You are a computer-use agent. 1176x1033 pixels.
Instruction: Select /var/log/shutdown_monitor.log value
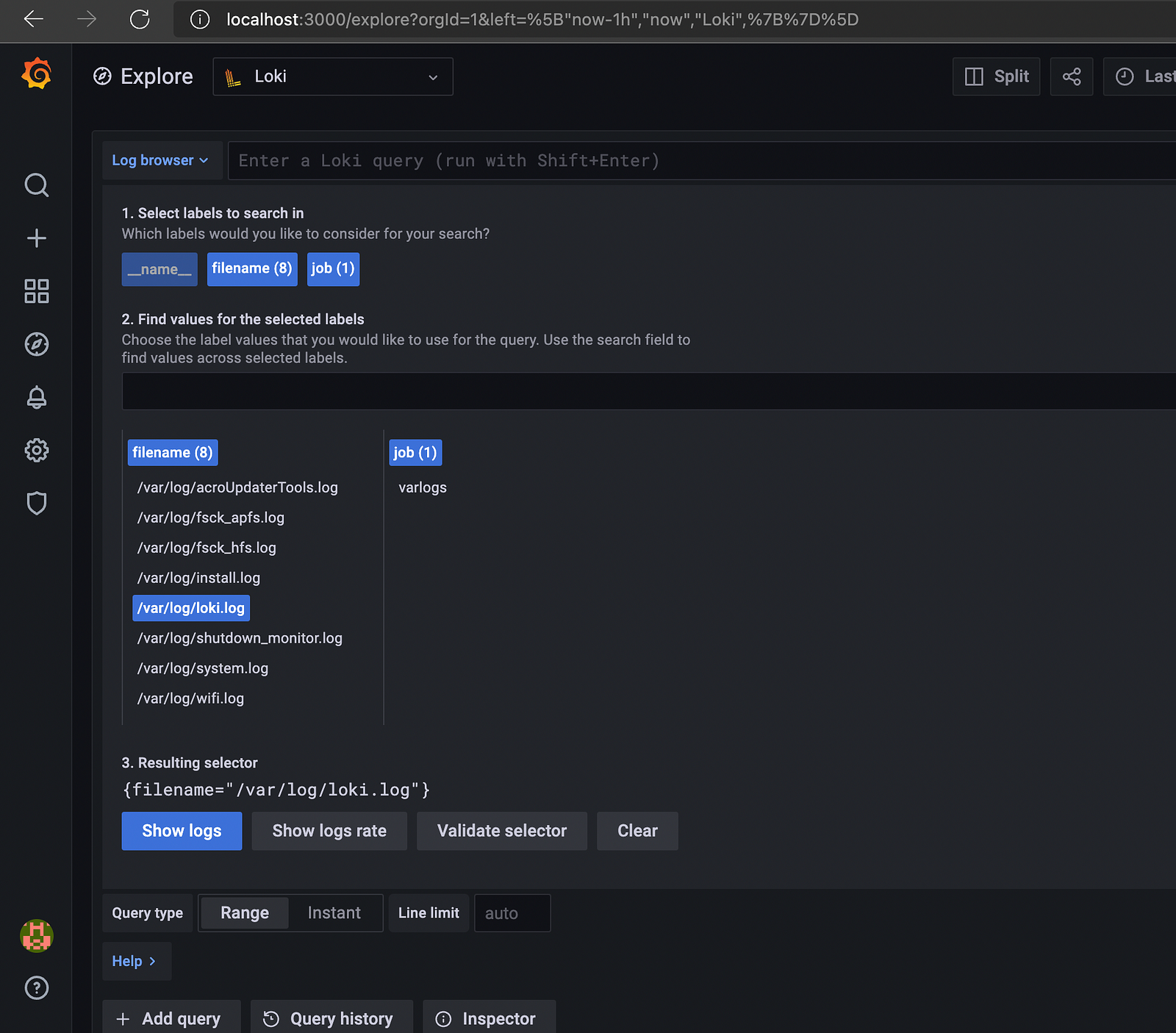tap(240, 638)
